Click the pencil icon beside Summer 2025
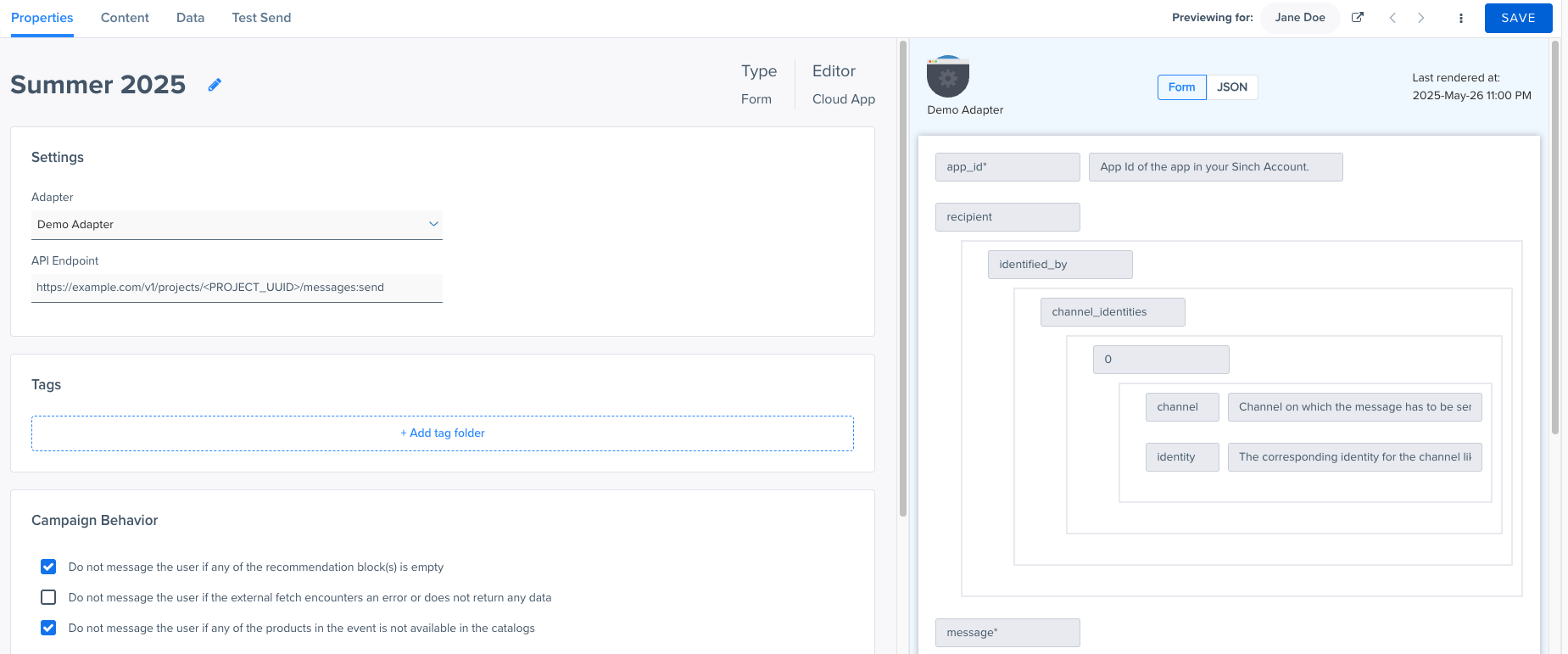The width and height of the screenshot is (1568, 654). click(215, 85)
